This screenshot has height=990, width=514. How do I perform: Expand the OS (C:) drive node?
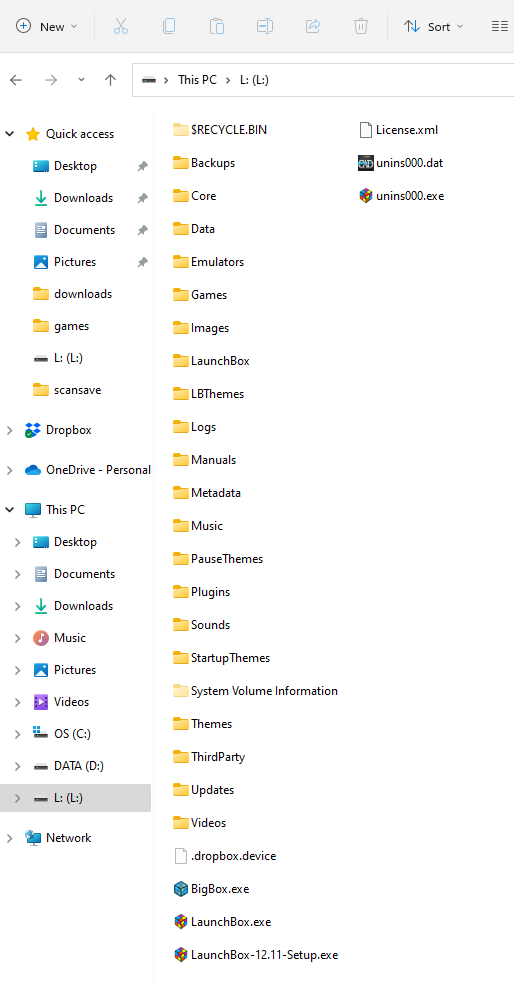click(x=18, y=734)
